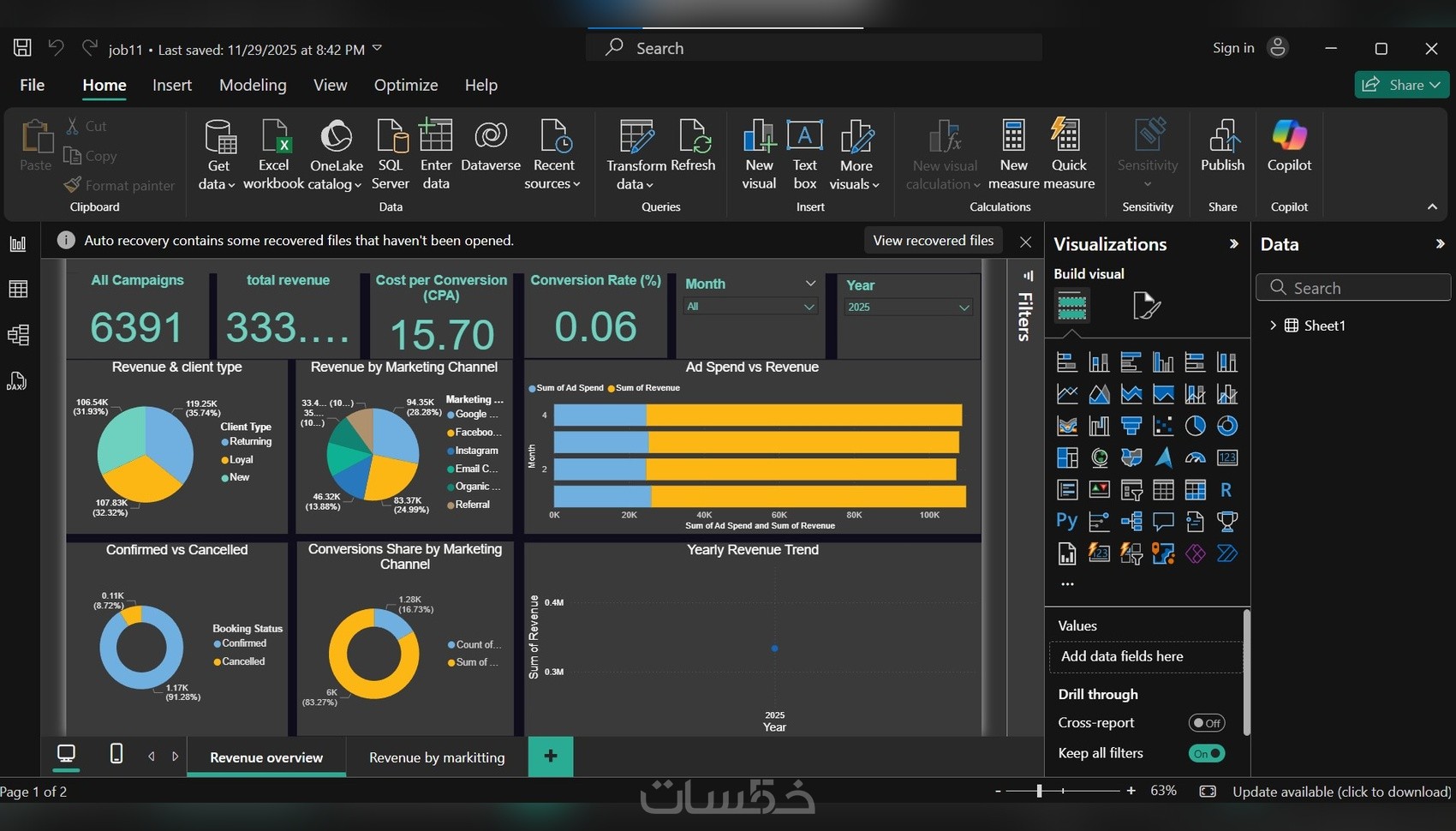This screenshot has height=831, width=1456.
Task: Switch to Report view in left sidebar
Action: point(18,244)
